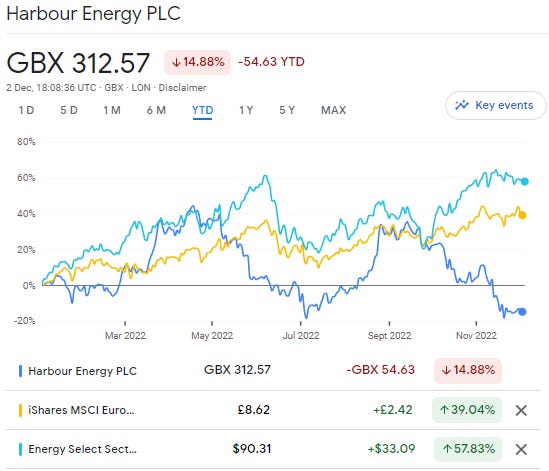Viewport: 549px width, 471px height.
Task: Click the -GBX 54.63 change value
Action: click(381, 370)
